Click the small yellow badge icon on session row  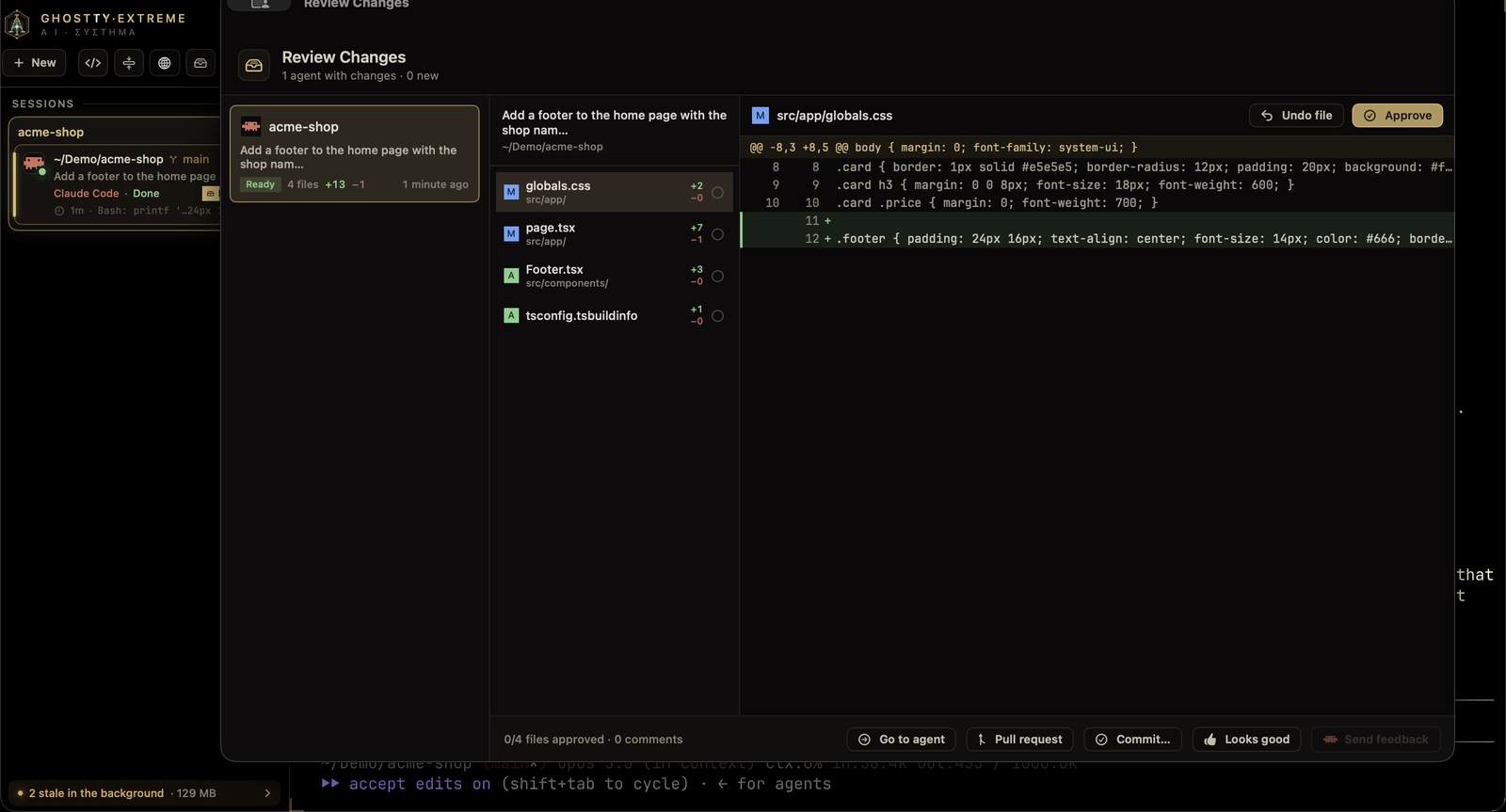click(210, 194)
